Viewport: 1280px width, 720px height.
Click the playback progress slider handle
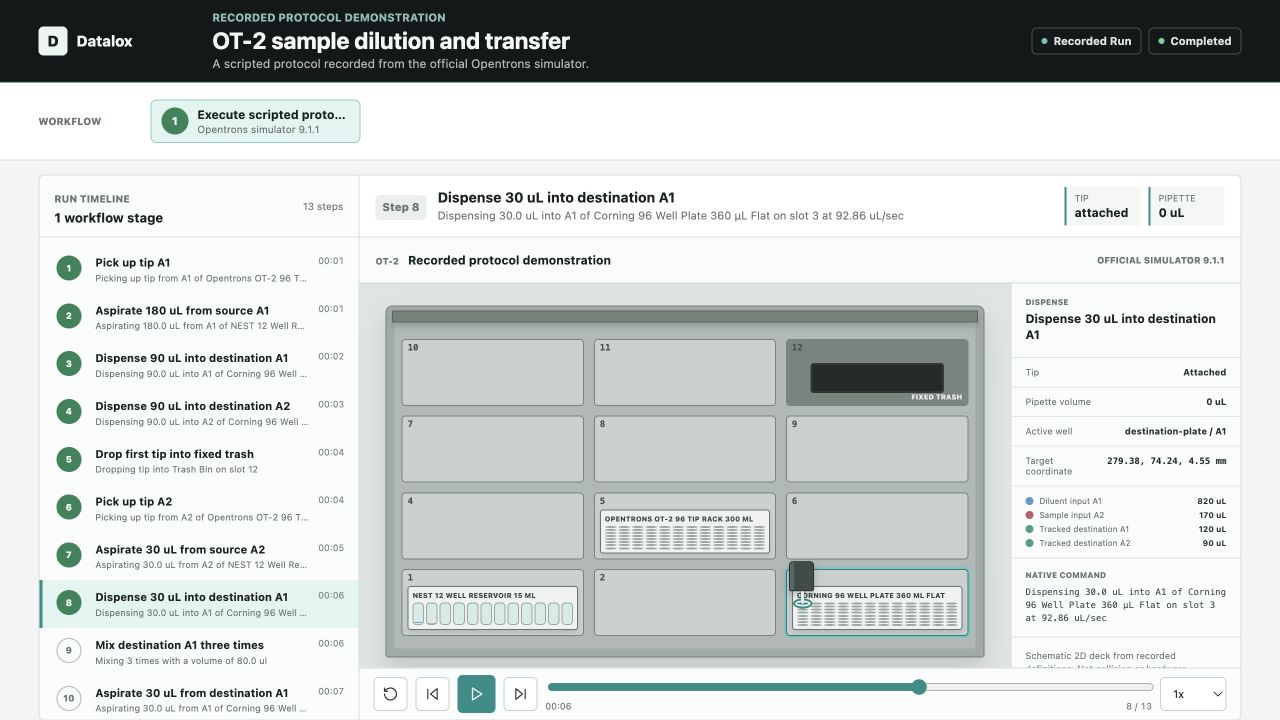919,687
